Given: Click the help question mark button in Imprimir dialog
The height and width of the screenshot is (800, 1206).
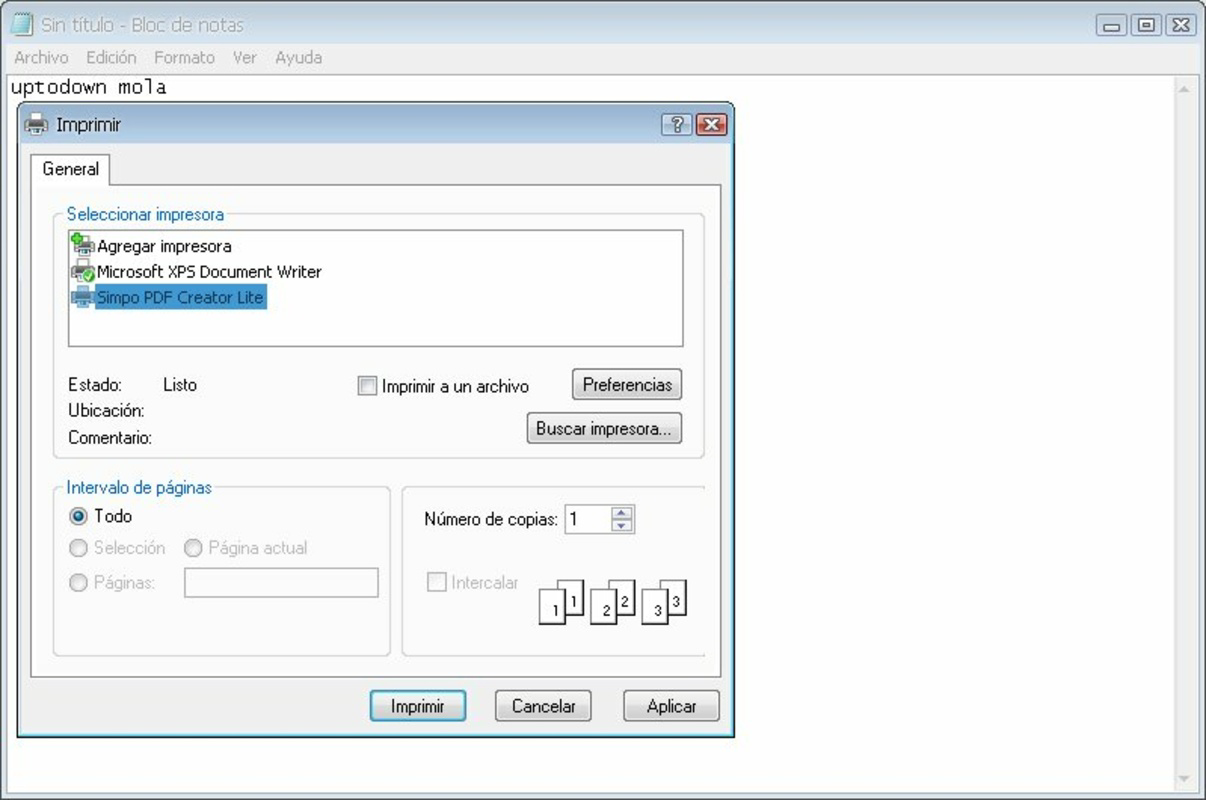Looking at the screenshot, I should coord(676,124).
